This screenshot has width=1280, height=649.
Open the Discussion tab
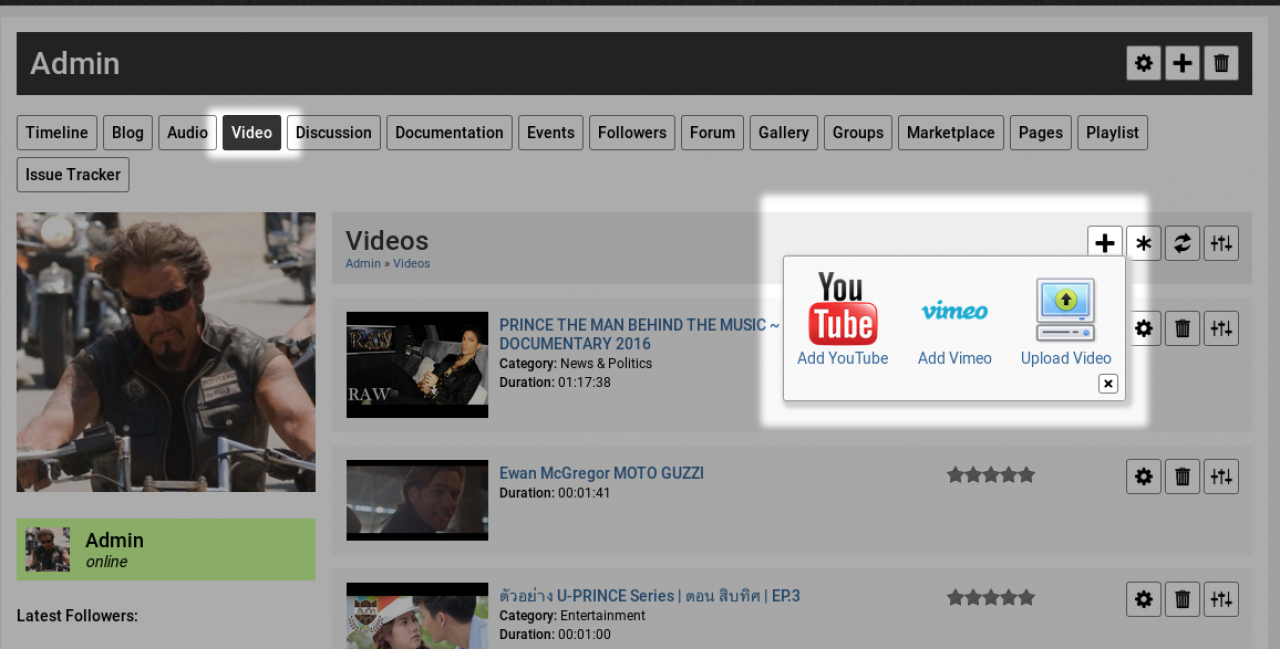click(334, 132)
